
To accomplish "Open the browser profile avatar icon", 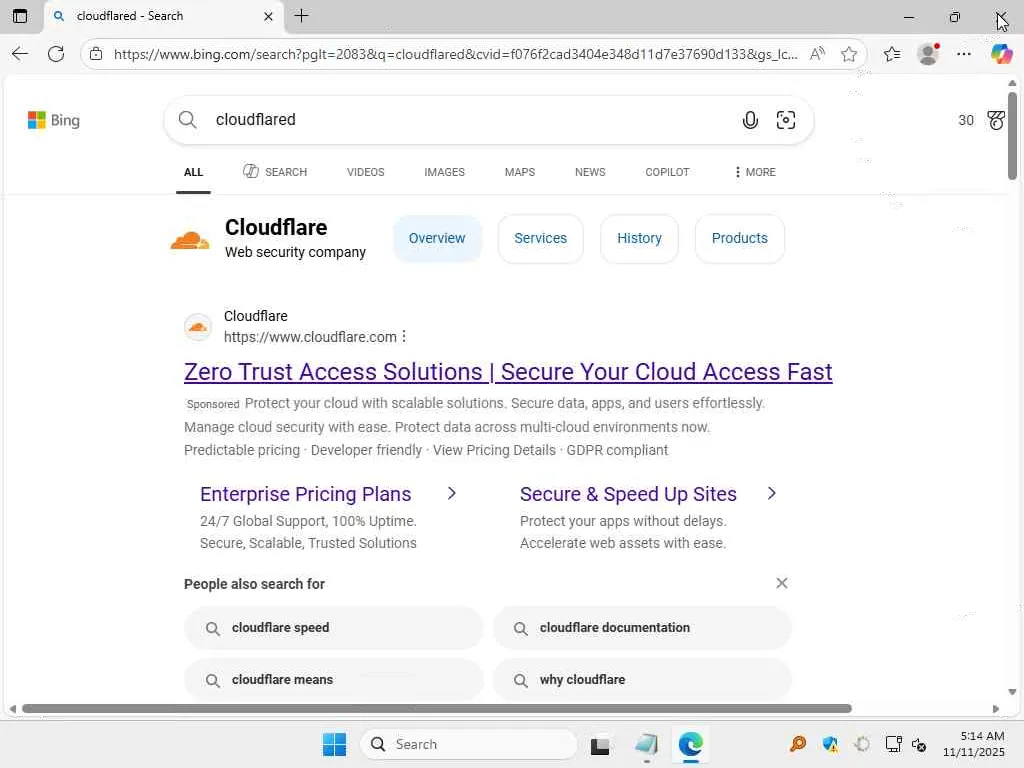I will click(x=928, y=54).
